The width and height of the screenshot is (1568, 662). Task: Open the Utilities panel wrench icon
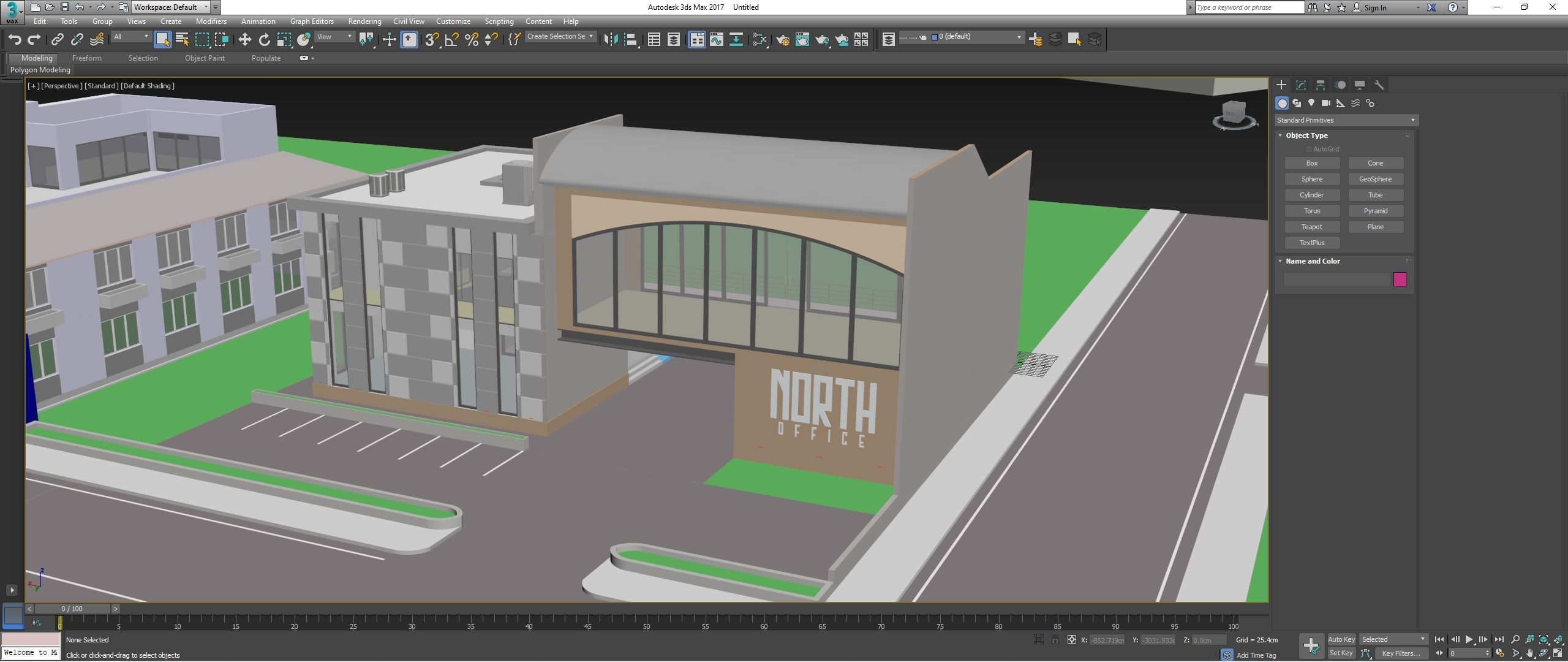[x=1379, y=85]
